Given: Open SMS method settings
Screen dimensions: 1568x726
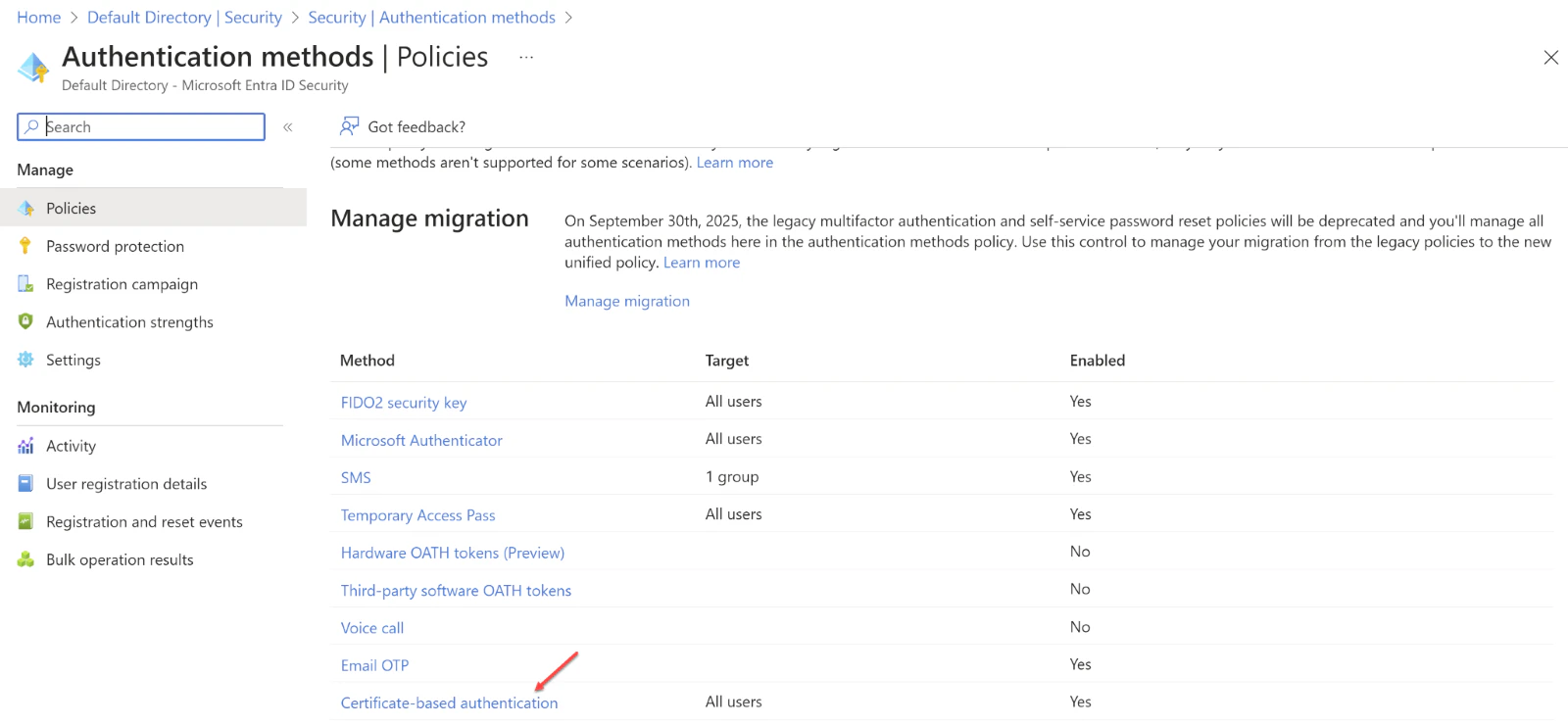Looking at the screenshot, I should click(x=356, y=477).
